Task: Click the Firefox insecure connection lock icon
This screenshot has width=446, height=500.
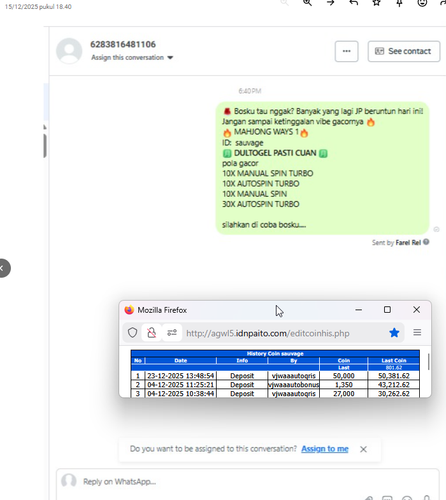Action: click(x=152, y=333)
